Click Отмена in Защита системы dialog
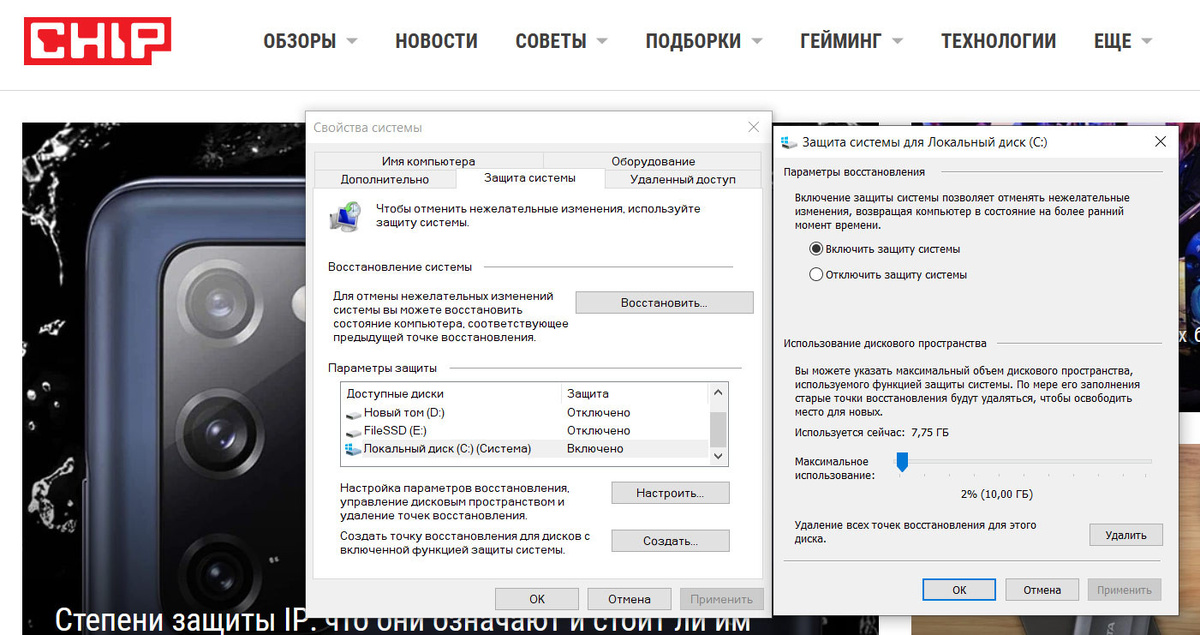1200x635 pixels. pos(1042,590)
